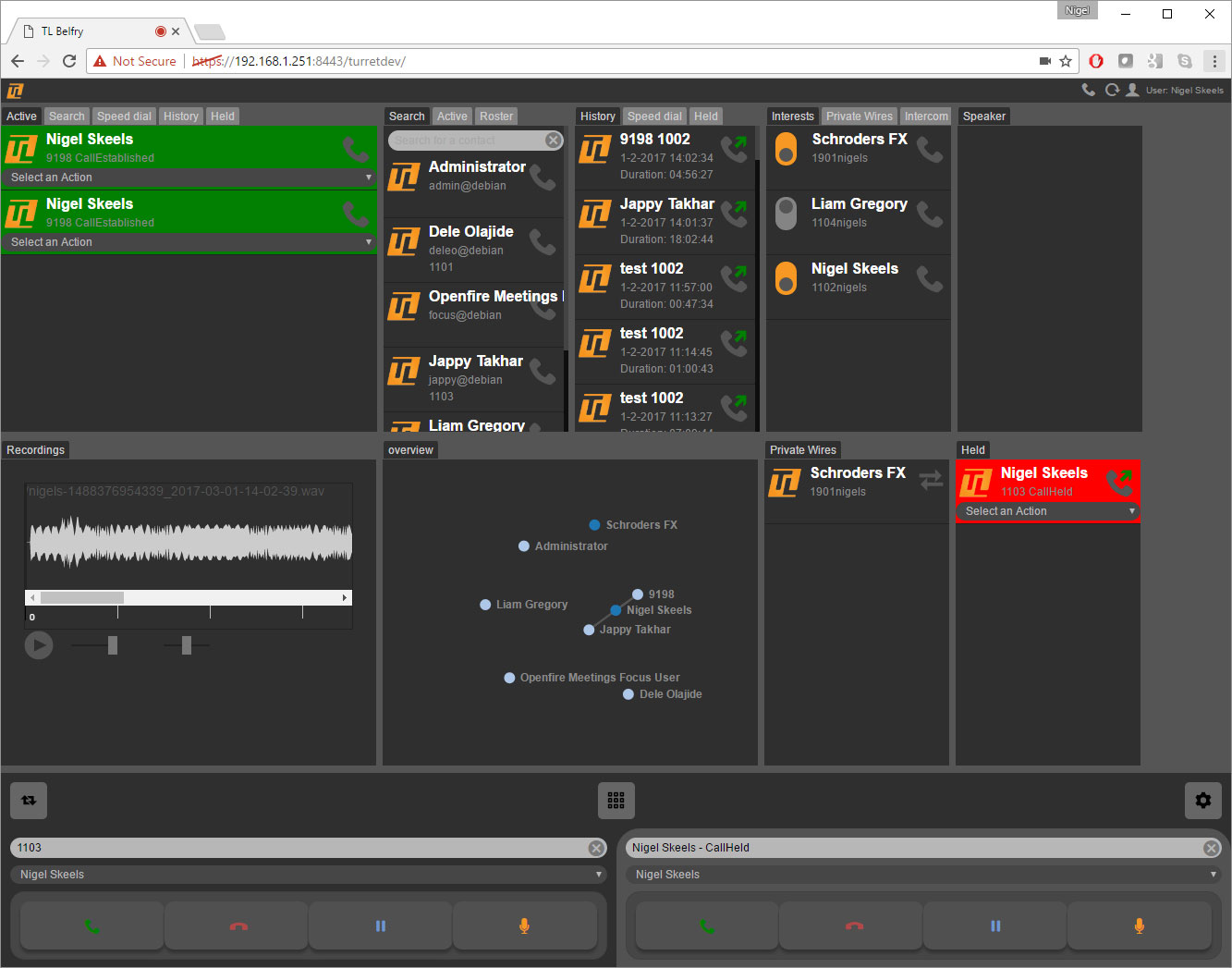
Task: Open the Roster tab
Action: coord(496,116)
